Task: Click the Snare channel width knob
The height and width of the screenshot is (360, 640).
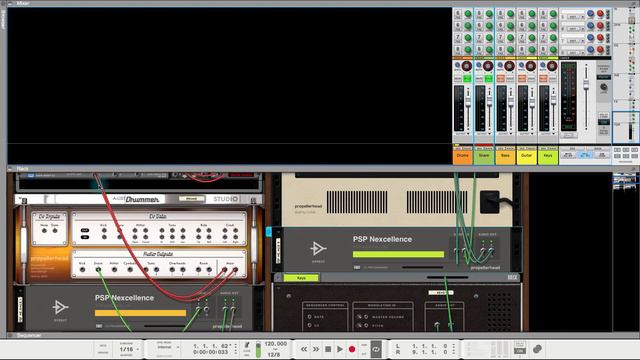Action: (x=479, y=65)
